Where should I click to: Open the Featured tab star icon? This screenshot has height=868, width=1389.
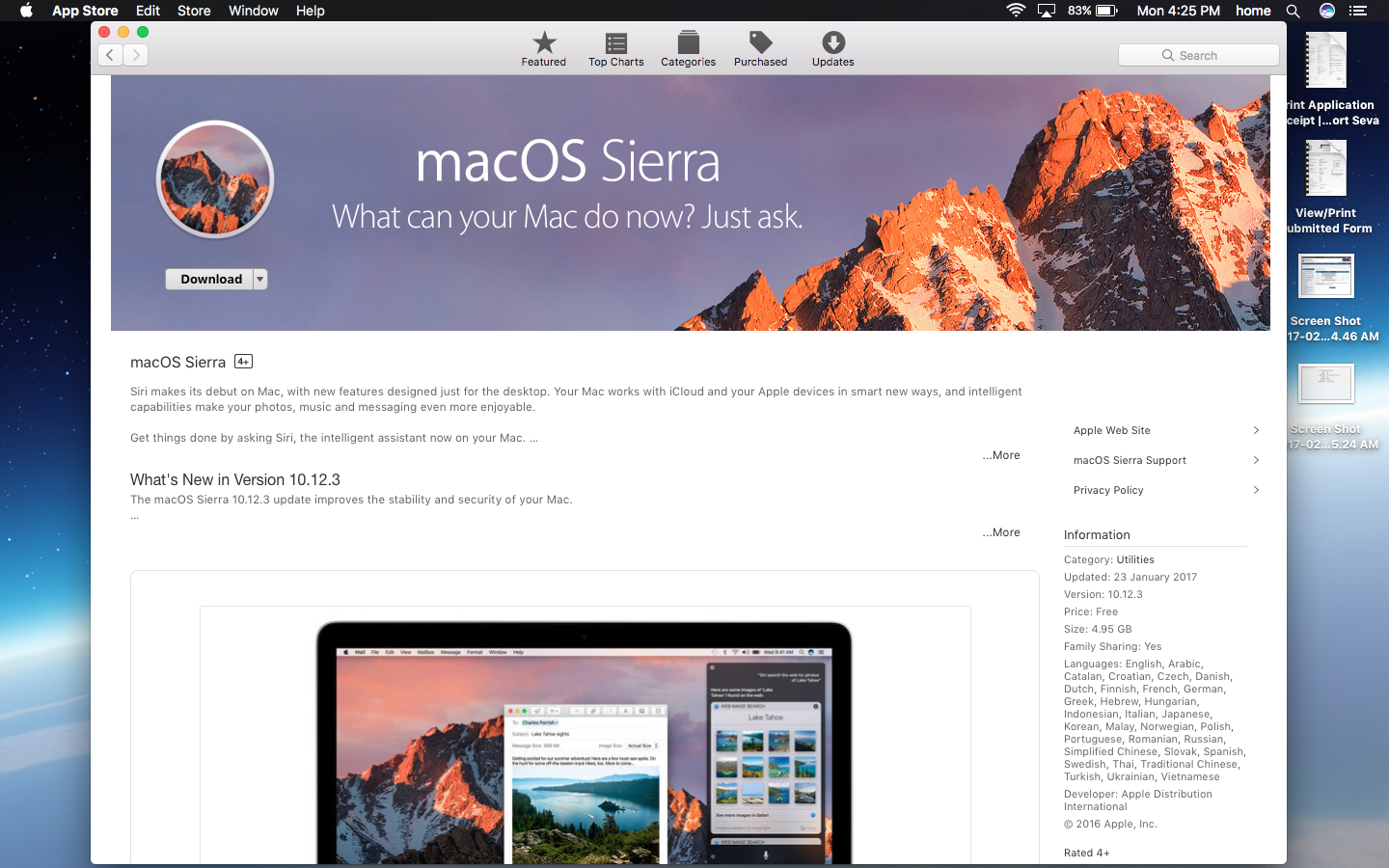pos(544,42)
